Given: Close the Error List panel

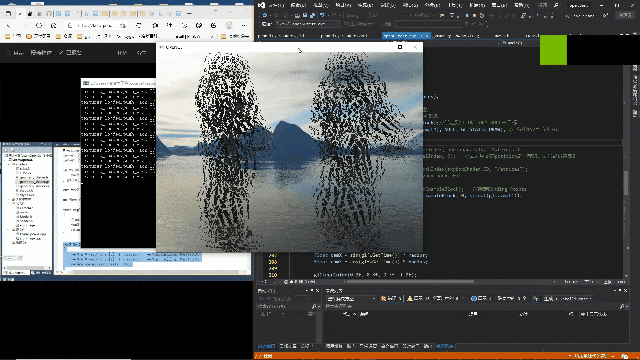Looking at the screenshot, I should point(625,291).
